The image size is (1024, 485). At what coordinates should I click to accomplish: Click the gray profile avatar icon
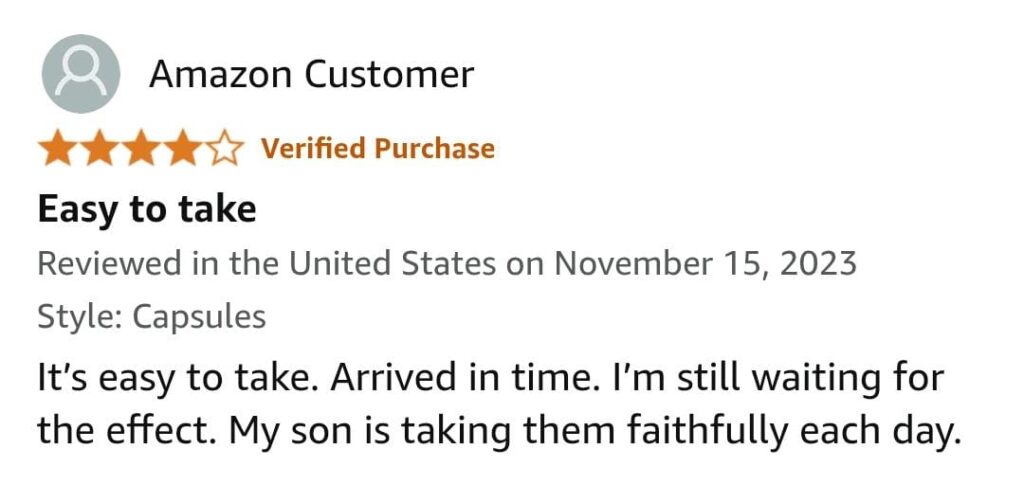click(80, 74)
